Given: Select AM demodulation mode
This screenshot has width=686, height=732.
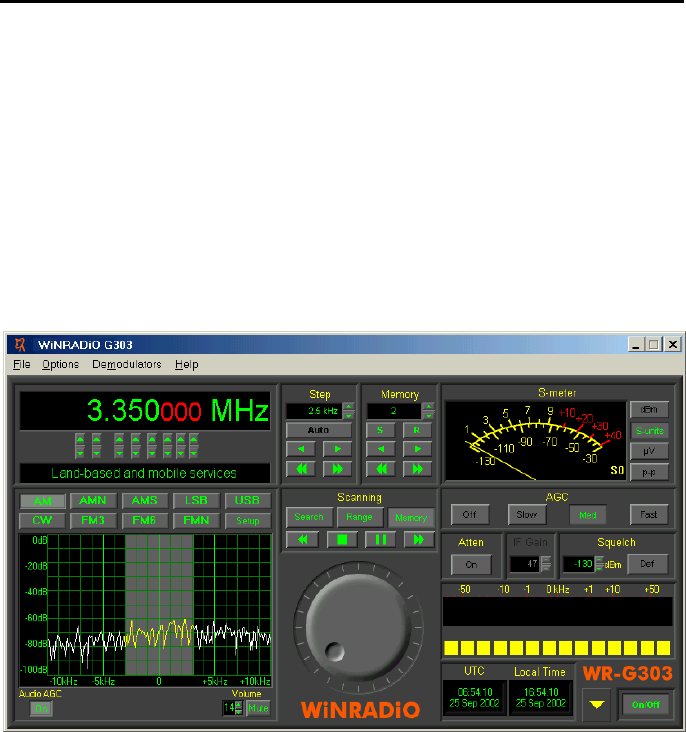Looking at the screenshot, I should (x=42, y=501).
